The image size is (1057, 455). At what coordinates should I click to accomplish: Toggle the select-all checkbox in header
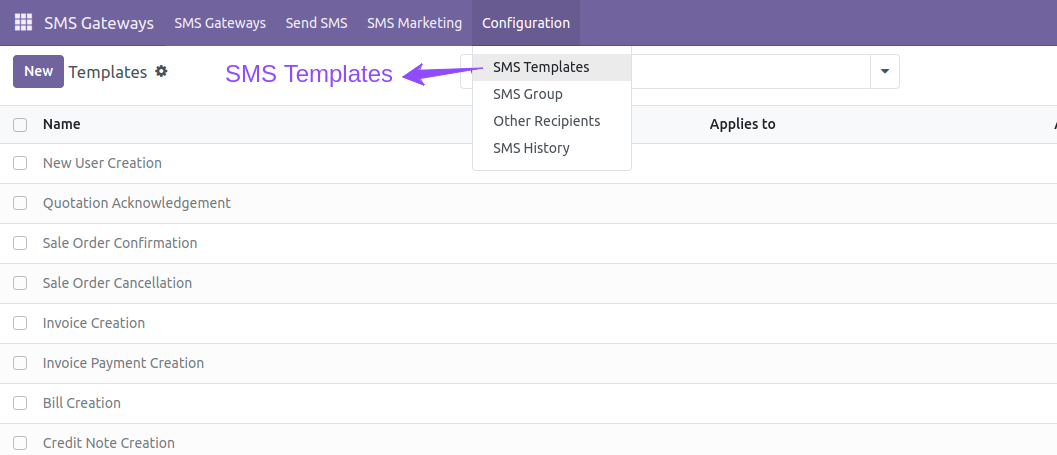pyautogui.click(x=20, y=125)
